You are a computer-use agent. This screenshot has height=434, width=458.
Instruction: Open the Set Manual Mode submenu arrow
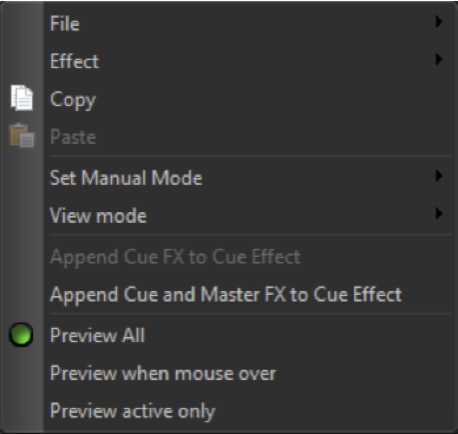pos(439,176)
